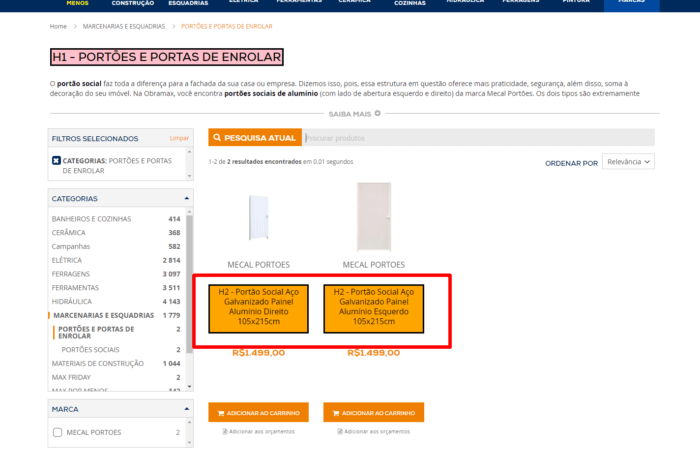This screenshot has width=700, height=456.
Task: Go to Home breadcrumb link
Action: point(58,26)
